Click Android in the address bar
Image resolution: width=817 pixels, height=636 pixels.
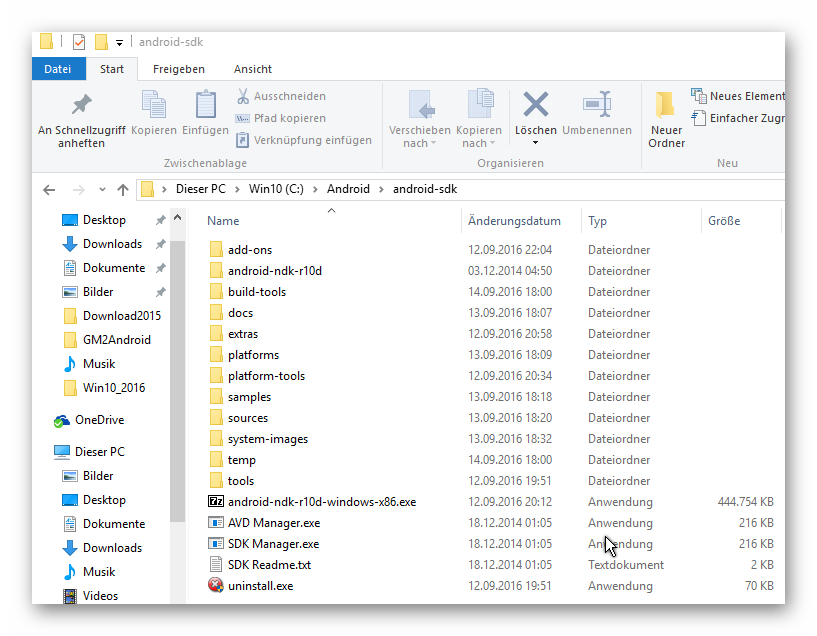pos(348,189)
